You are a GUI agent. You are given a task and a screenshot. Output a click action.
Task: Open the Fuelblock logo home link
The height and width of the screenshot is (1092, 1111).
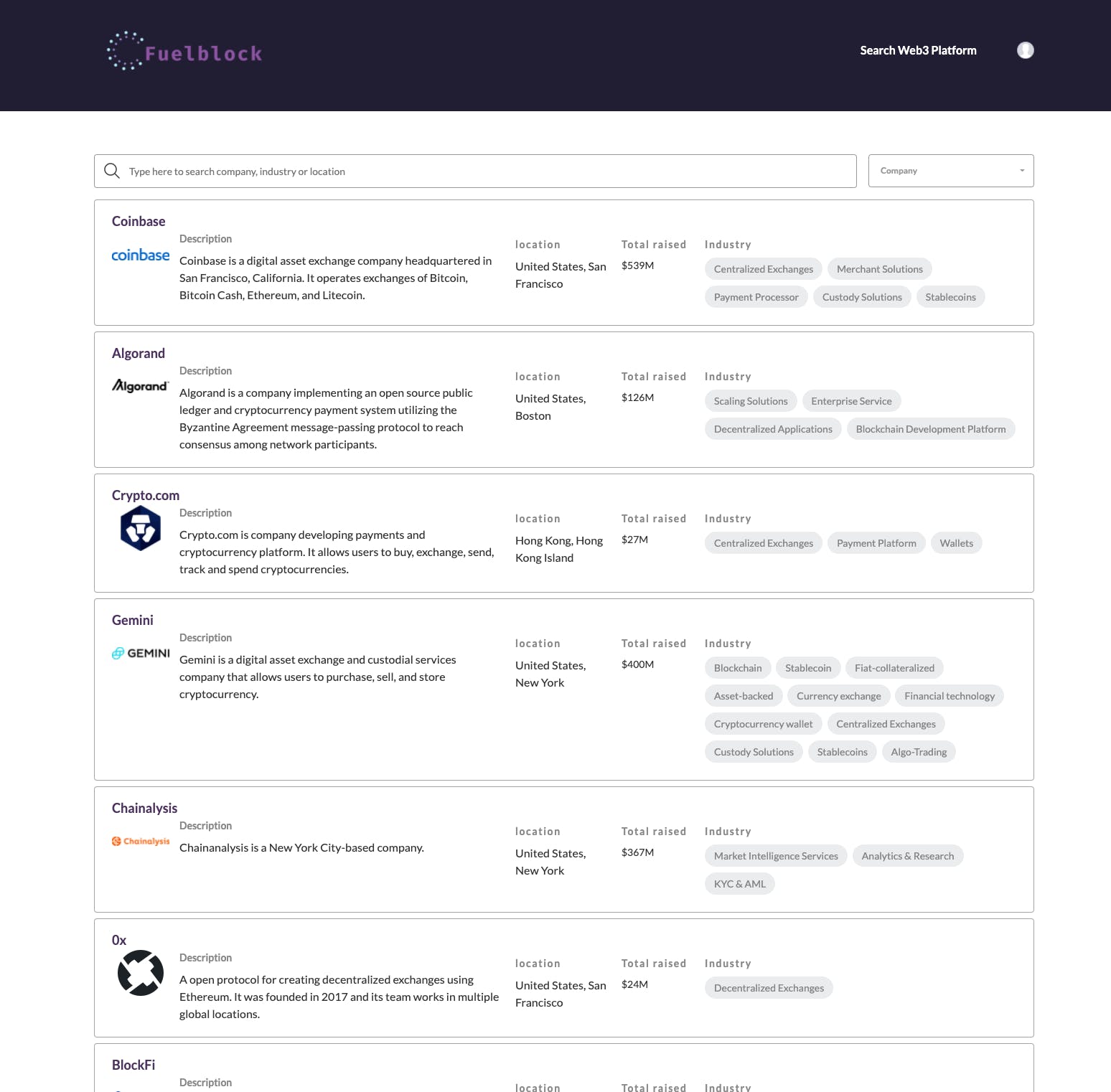[184, 51]
